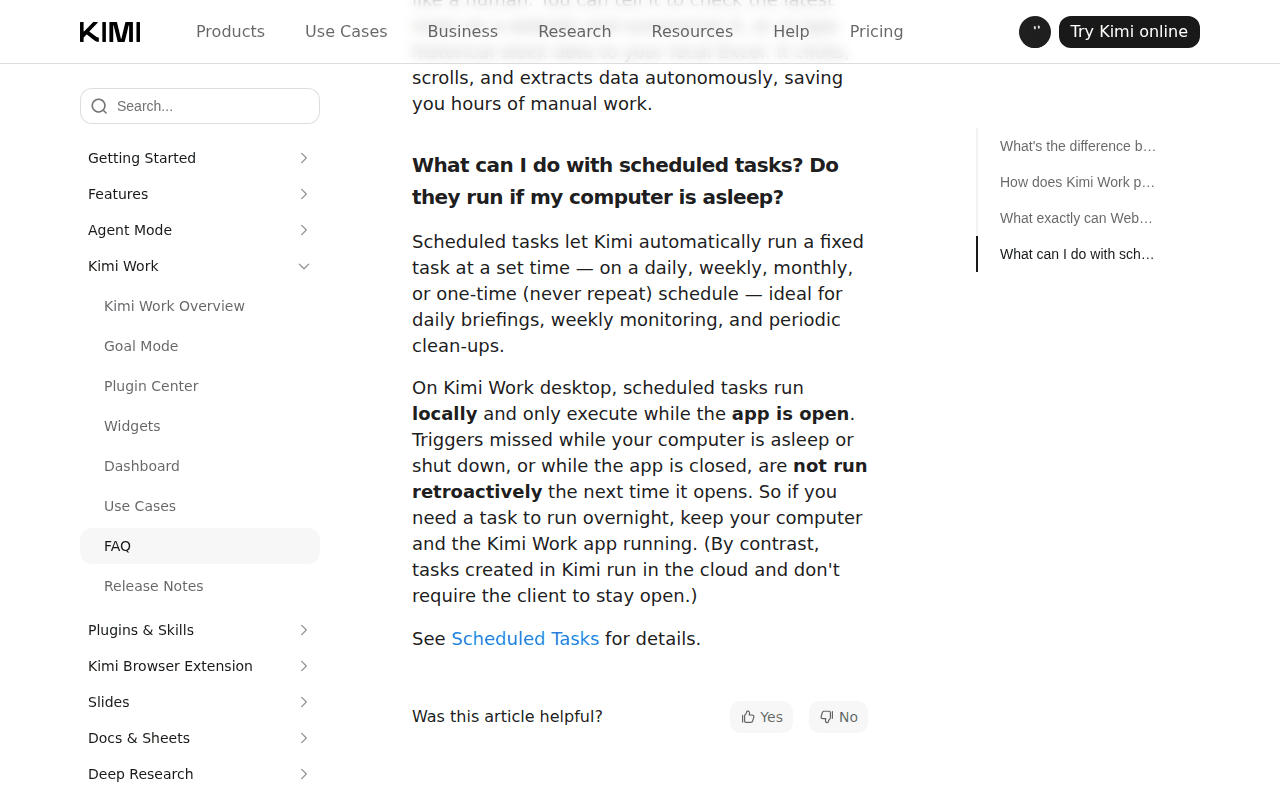
Task: Jump to "What exactly can Web…" outline entry
Action: (x=1078, y=218)
